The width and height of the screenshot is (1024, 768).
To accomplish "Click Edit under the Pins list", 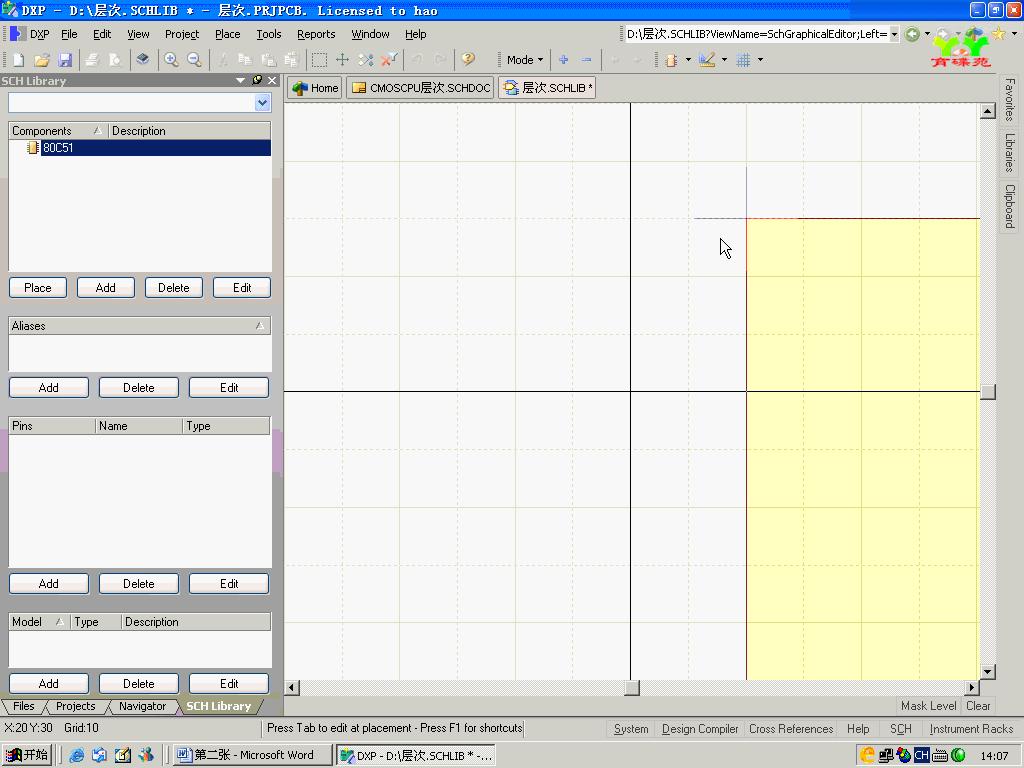I will 229,584.
